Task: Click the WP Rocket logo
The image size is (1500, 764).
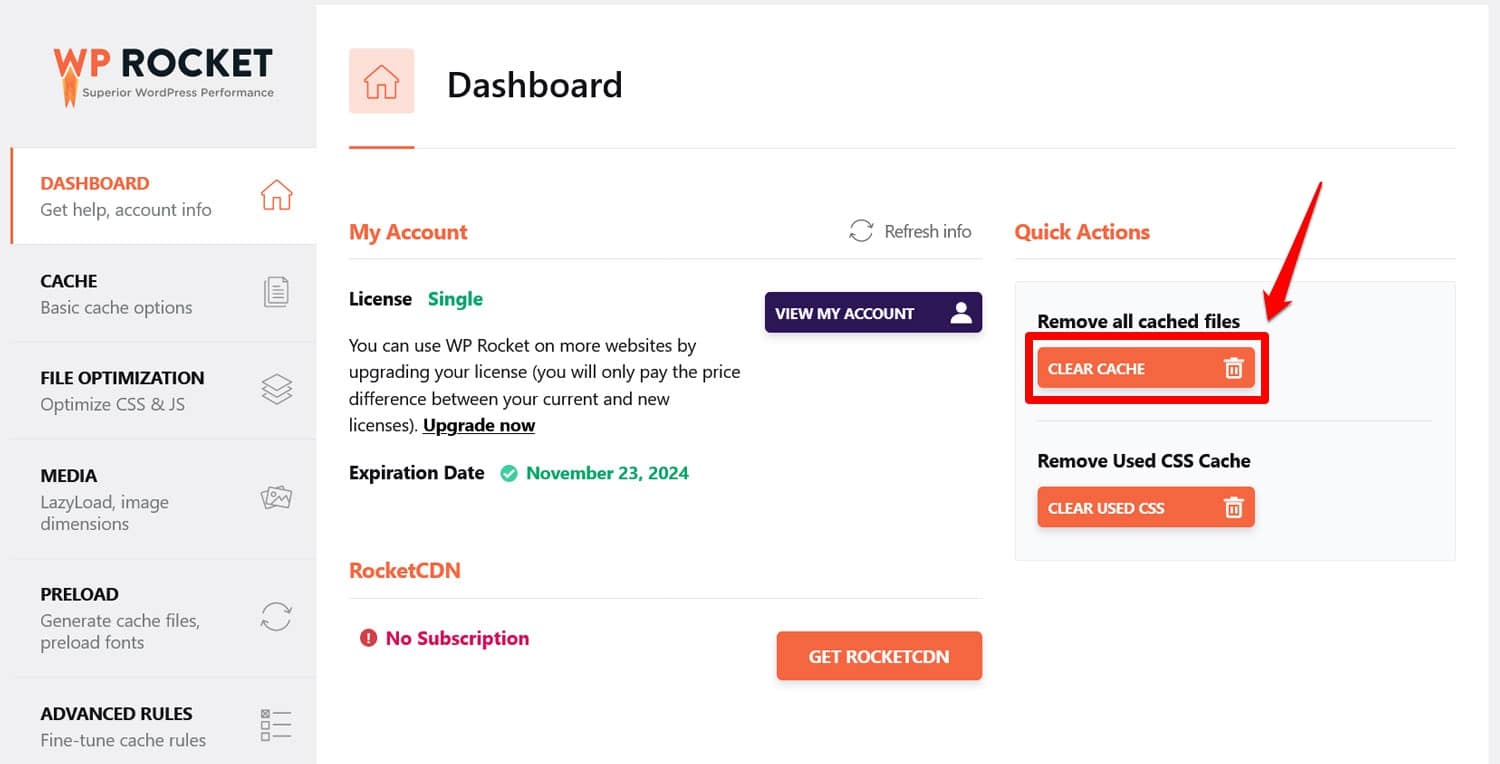Action: point(163,75)
